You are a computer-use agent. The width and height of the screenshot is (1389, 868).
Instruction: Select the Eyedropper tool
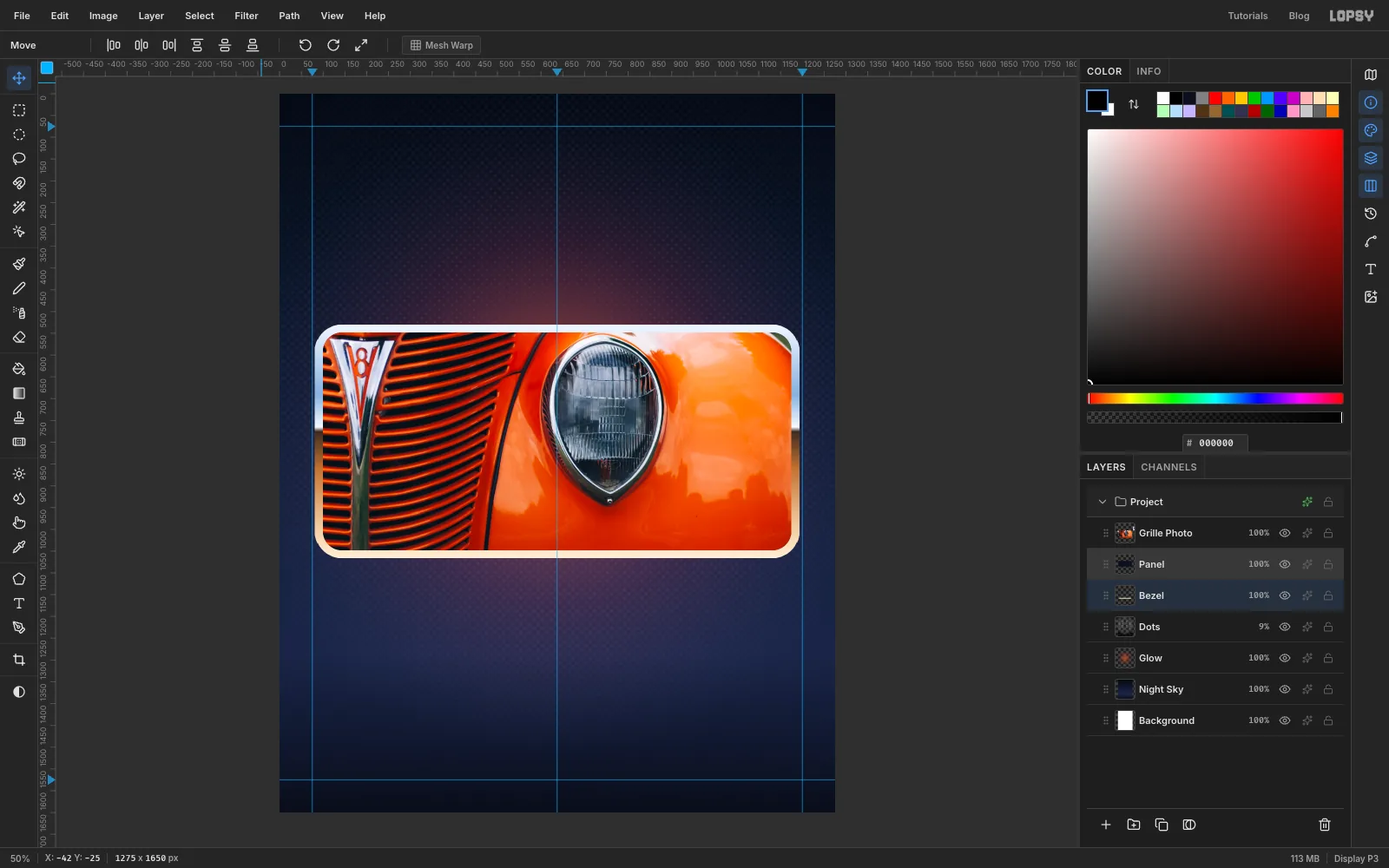click(x=19, y=548)
